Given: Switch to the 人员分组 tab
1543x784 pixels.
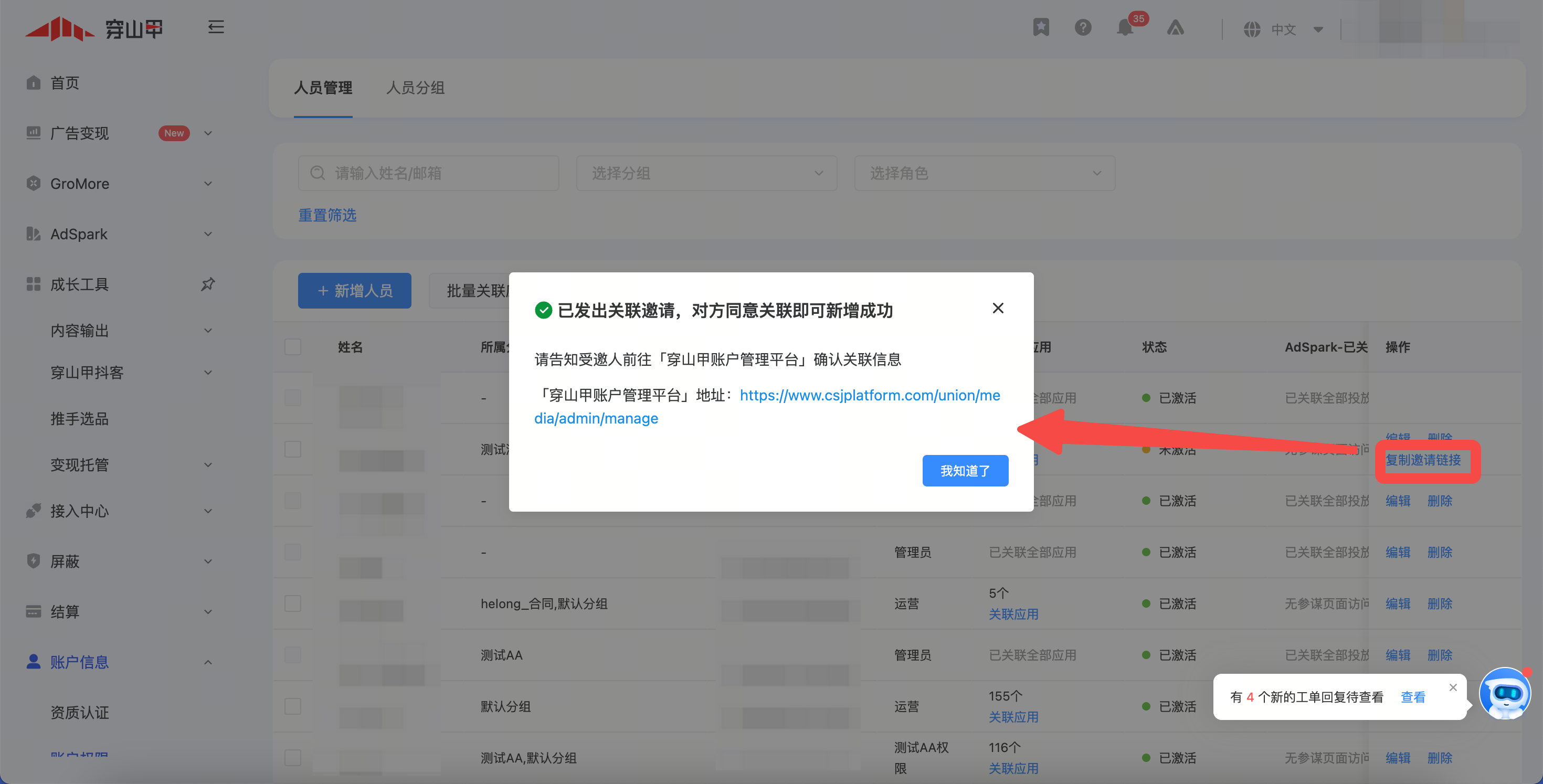Looking at the screenshot, I should (415, 88).
